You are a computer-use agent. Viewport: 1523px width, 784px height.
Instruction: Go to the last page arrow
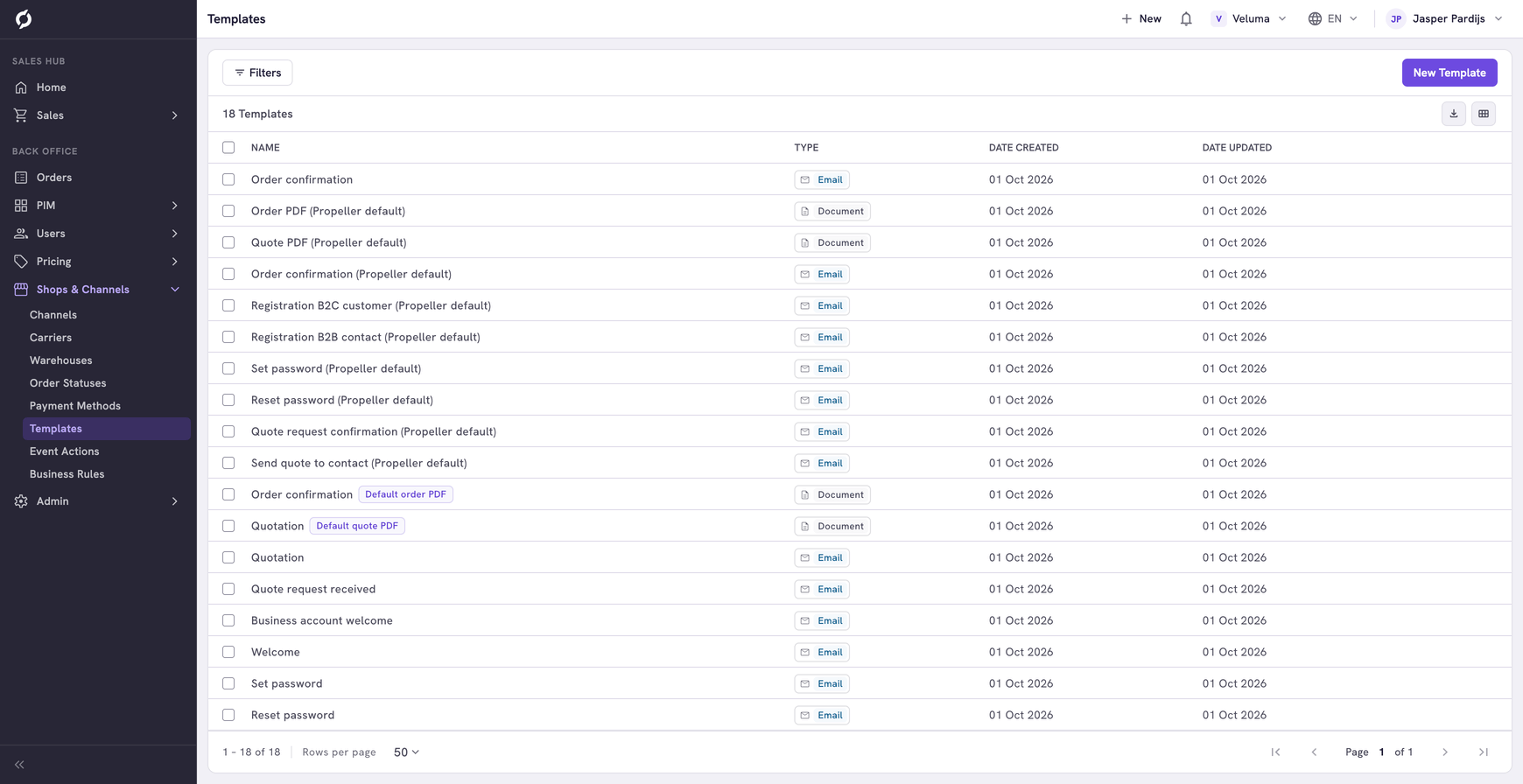(1484, 752)
